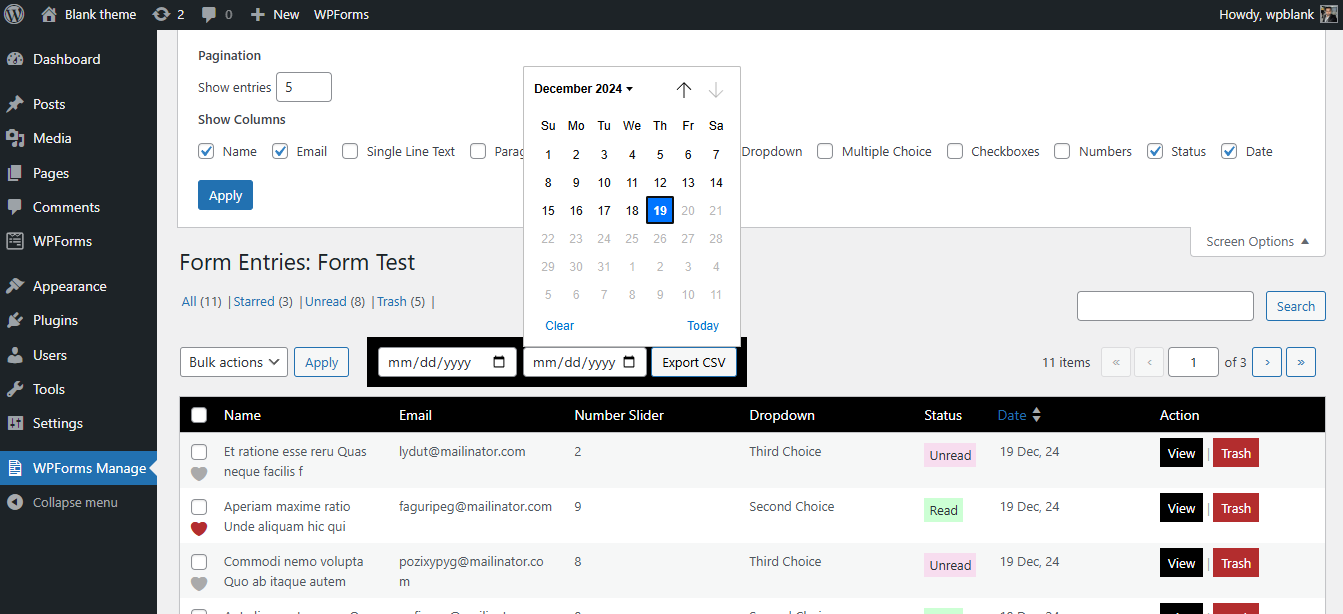Expand the December 2024 month selector

coord(584,89)
